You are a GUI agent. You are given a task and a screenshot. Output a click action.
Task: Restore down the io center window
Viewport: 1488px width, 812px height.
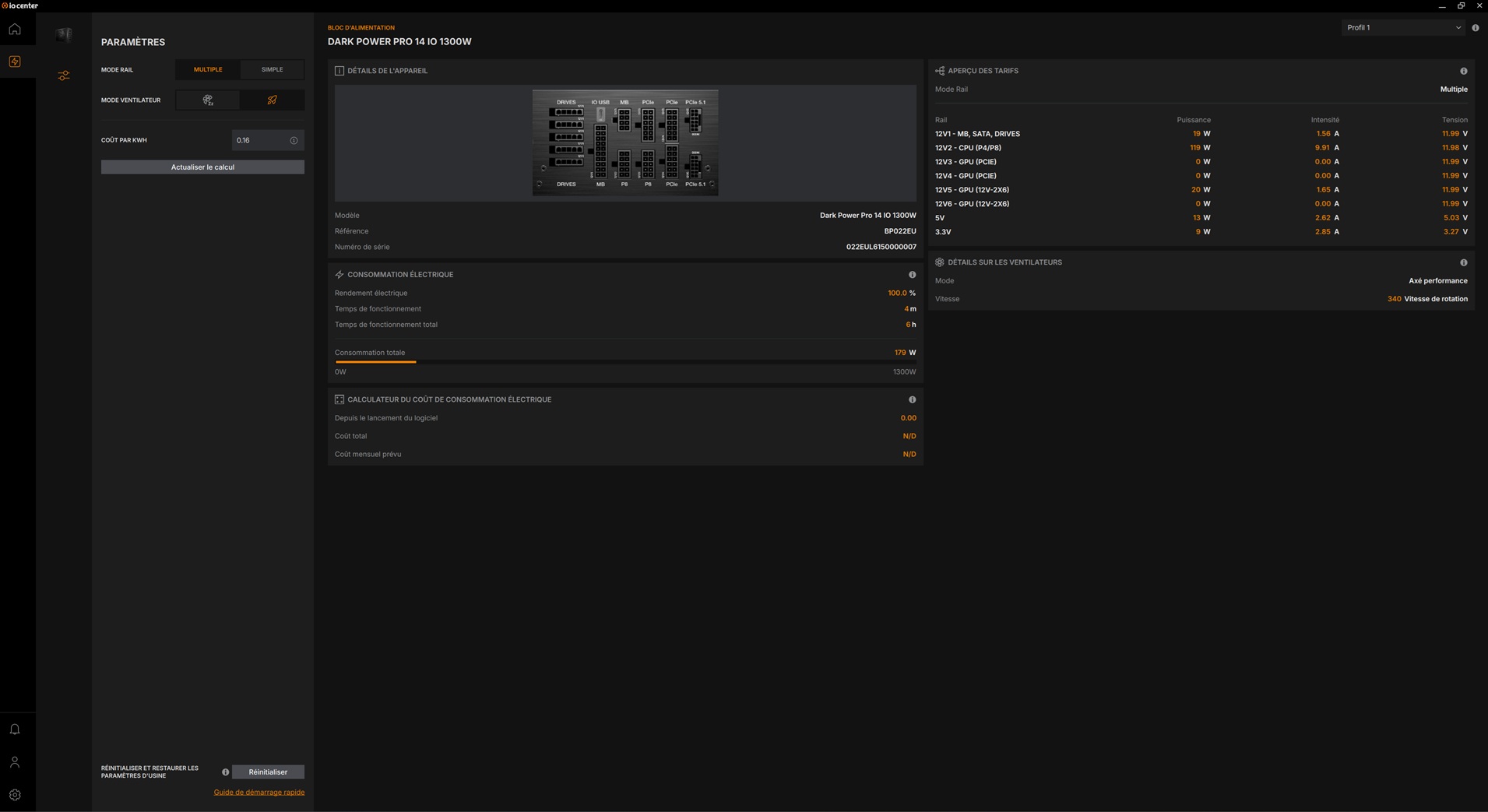tap(1461, 5)
